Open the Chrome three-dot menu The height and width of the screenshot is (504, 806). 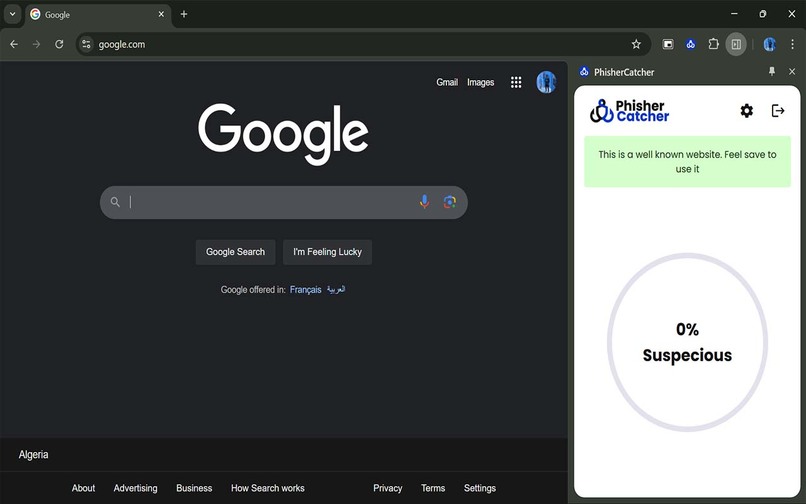pyautogui.click(x=792, y=44)
